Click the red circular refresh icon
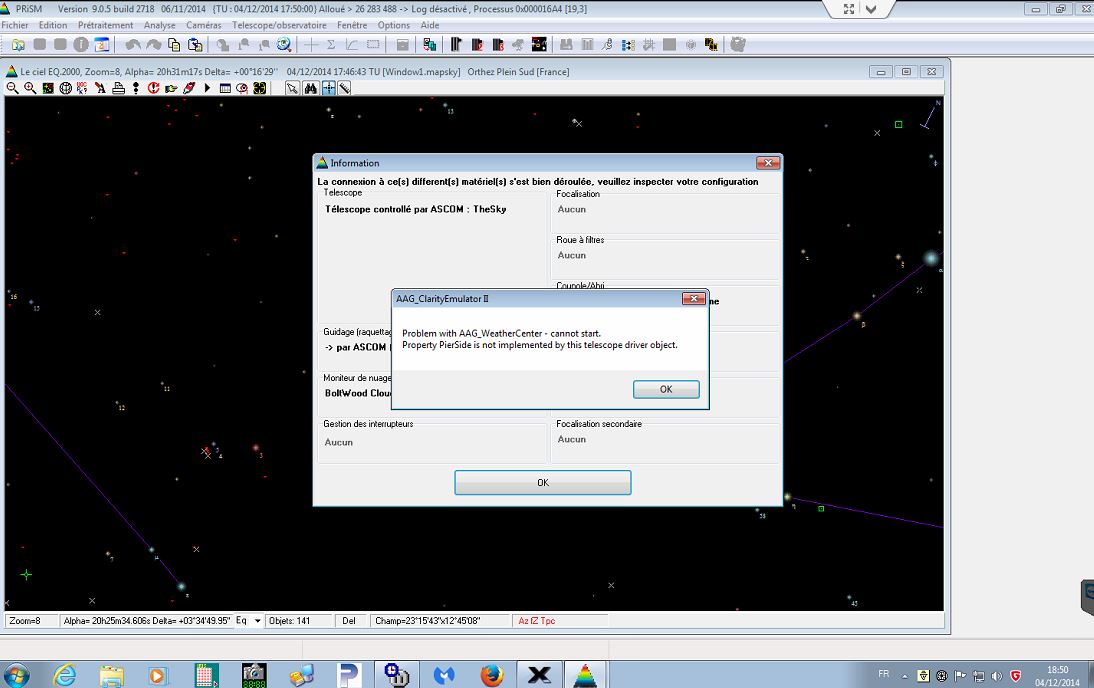The height and width of the screenshot is (688, 1094). click(154, 88)
